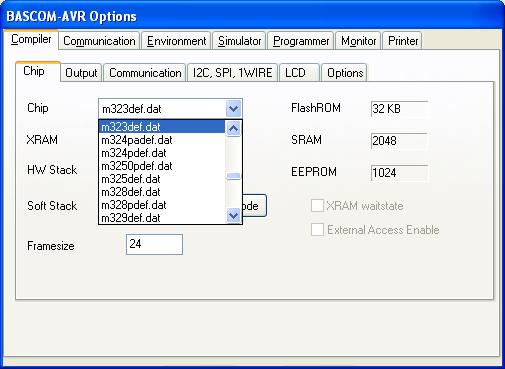Select m328def.dat from the list
This screenshot has width=505, height=369.
pyautogui.click(x=162, y=192)
